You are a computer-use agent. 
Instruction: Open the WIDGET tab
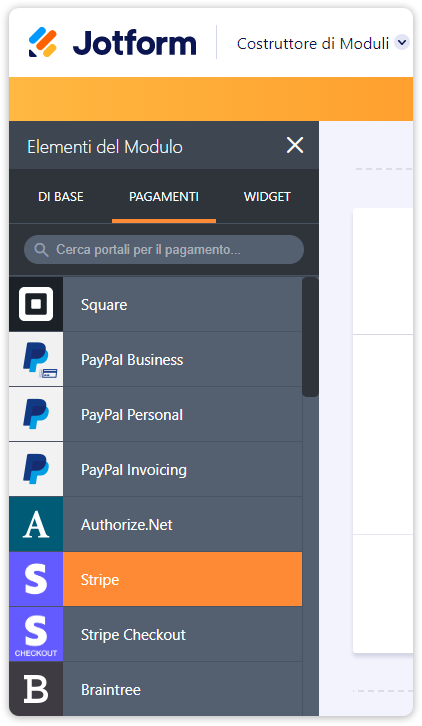tap(267, 197)
